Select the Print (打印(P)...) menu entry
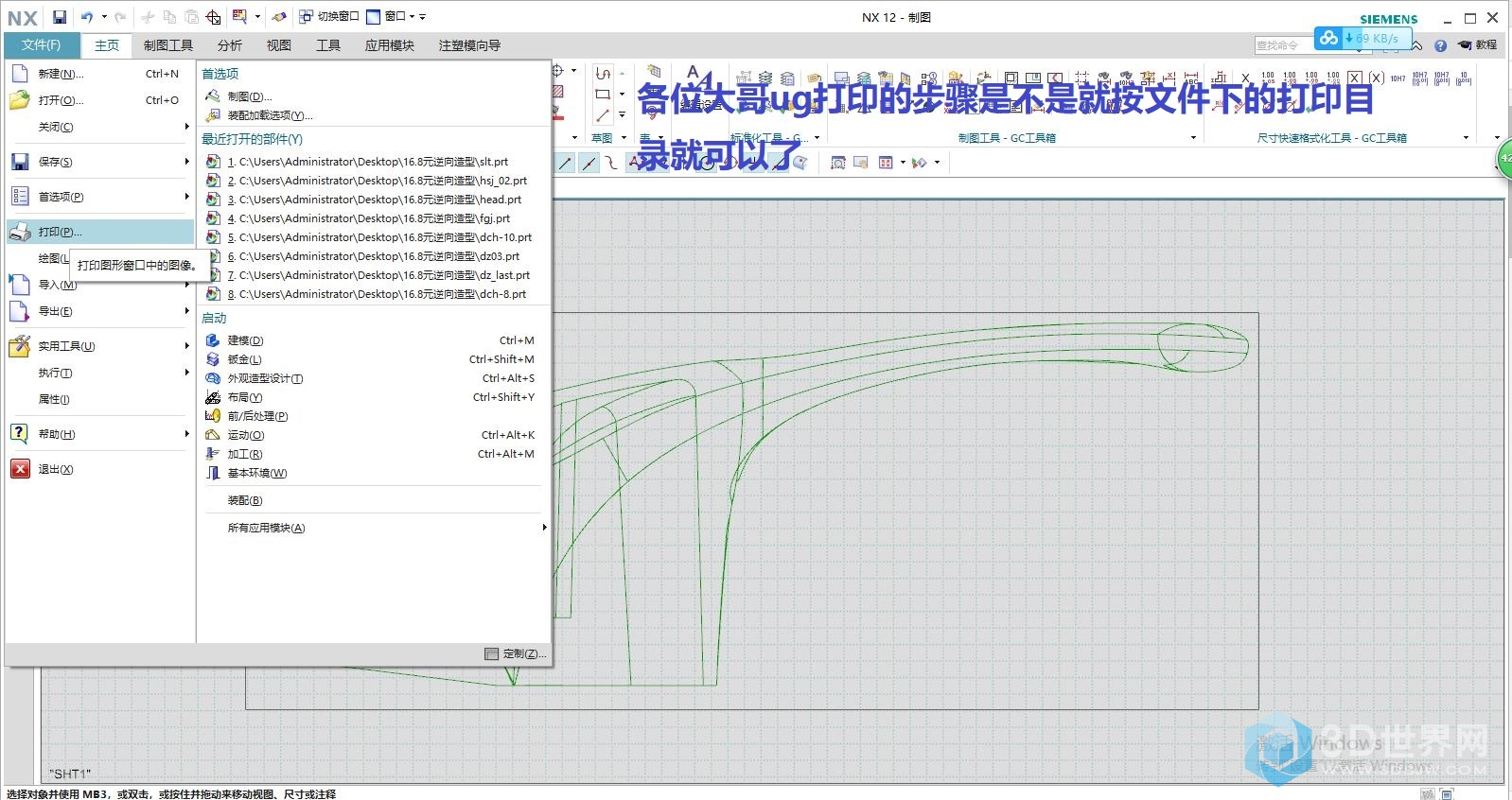The height and width of the screenshot is (800, 1512). (x=100, y=232)
